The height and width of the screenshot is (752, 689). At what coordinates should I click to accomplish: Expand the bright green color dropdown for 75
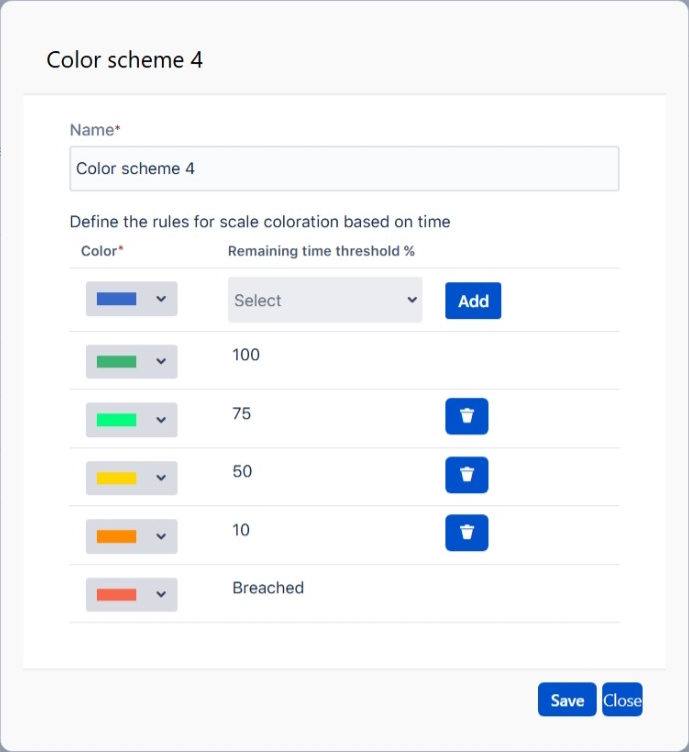point(161,420)
